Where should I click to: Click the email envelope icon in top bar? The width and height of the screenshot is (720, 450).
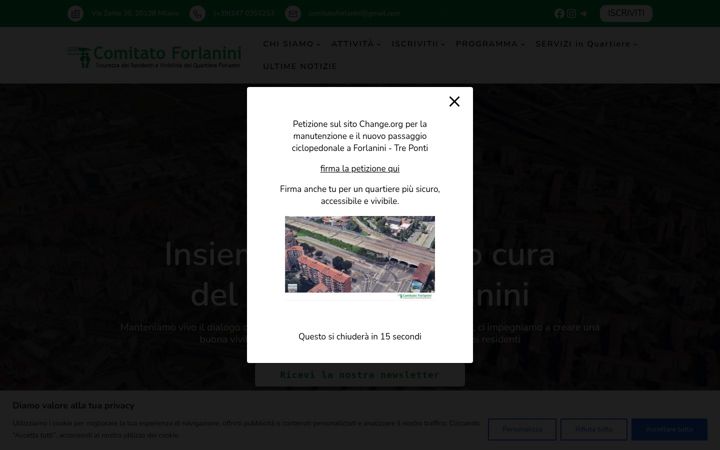(x=292, y=13)
